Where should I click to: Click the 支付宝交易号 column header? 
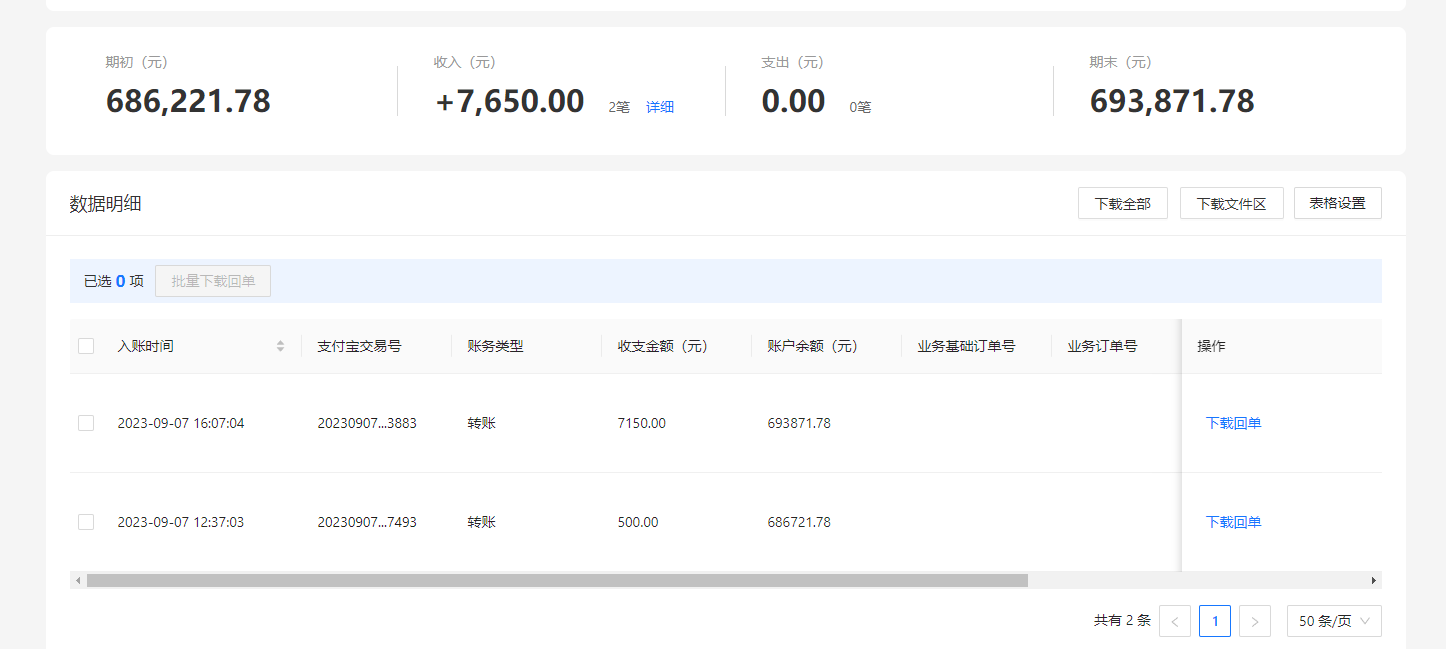(360, 346)
